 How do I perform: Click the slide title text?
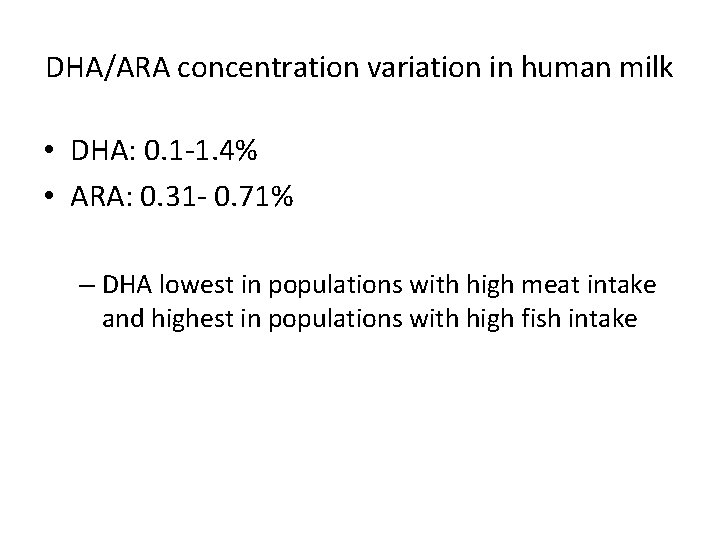359,69
